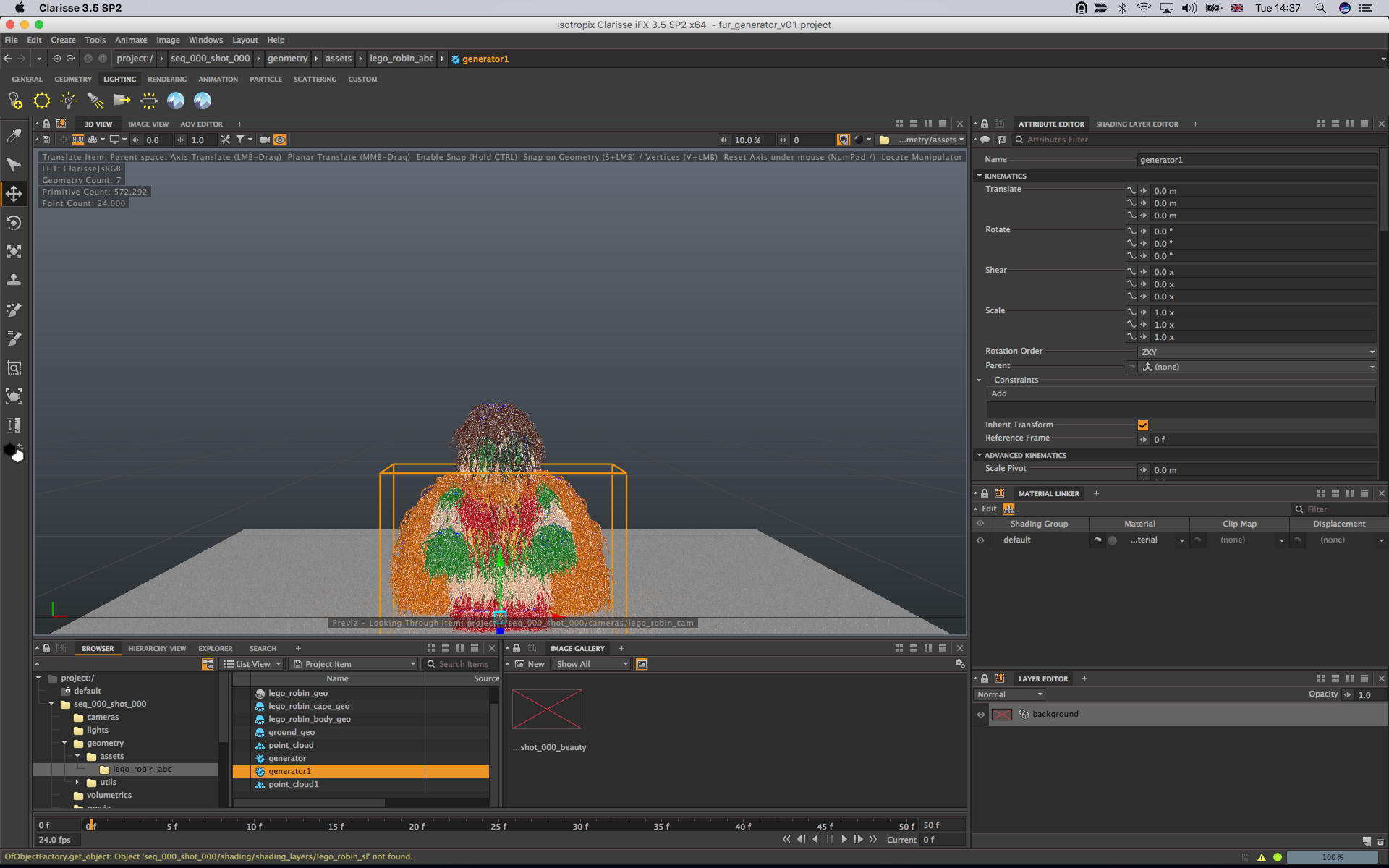1389x868 pixels.
Task: Expand the utils folder in tree
Action: 77,782
